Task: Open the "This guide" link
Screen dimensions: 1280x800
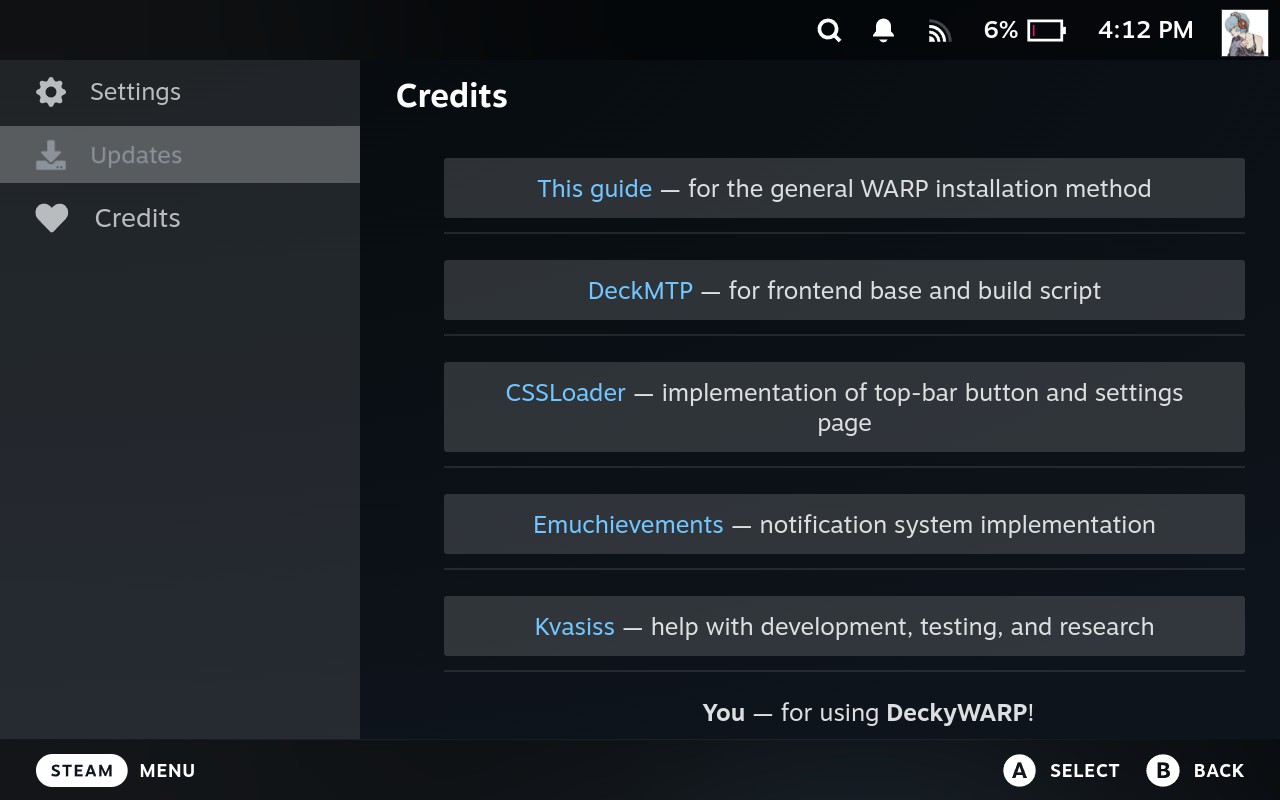Action: (594, 189)
